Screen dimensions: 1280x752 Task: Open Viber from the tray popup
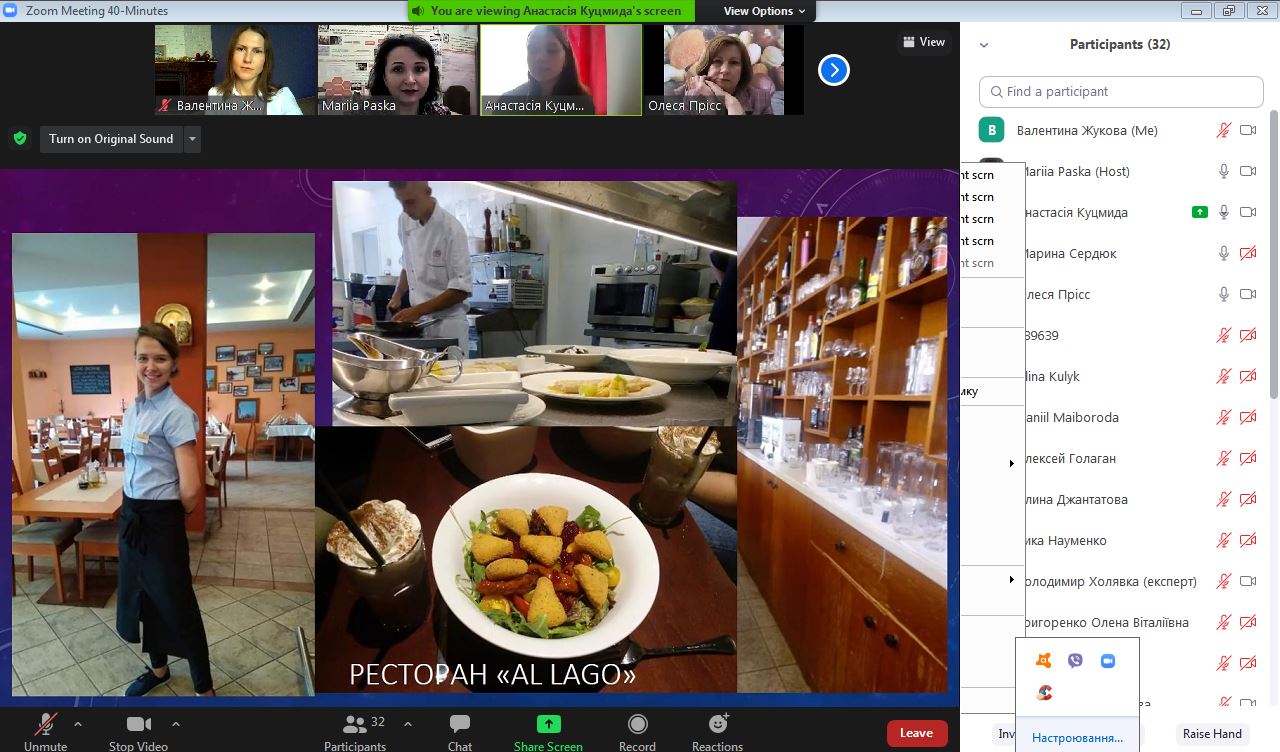[x=1075, y=661]
